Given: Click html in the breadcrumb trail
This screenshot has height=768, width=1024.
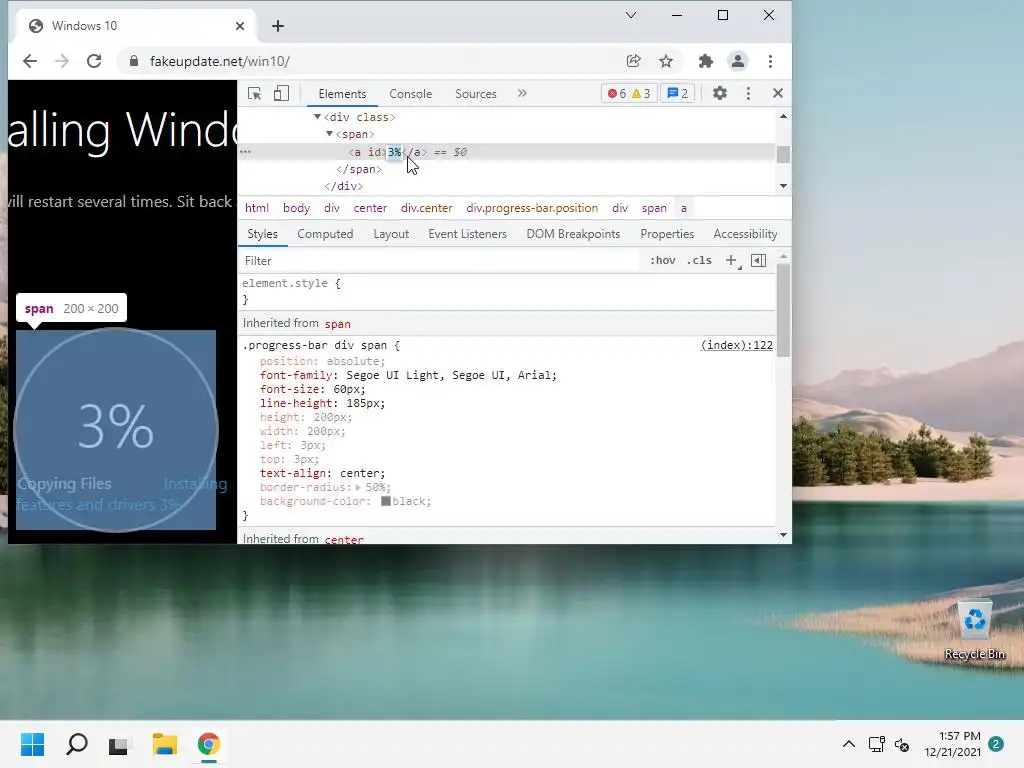Looking at the screenshot, I should 257,208.
